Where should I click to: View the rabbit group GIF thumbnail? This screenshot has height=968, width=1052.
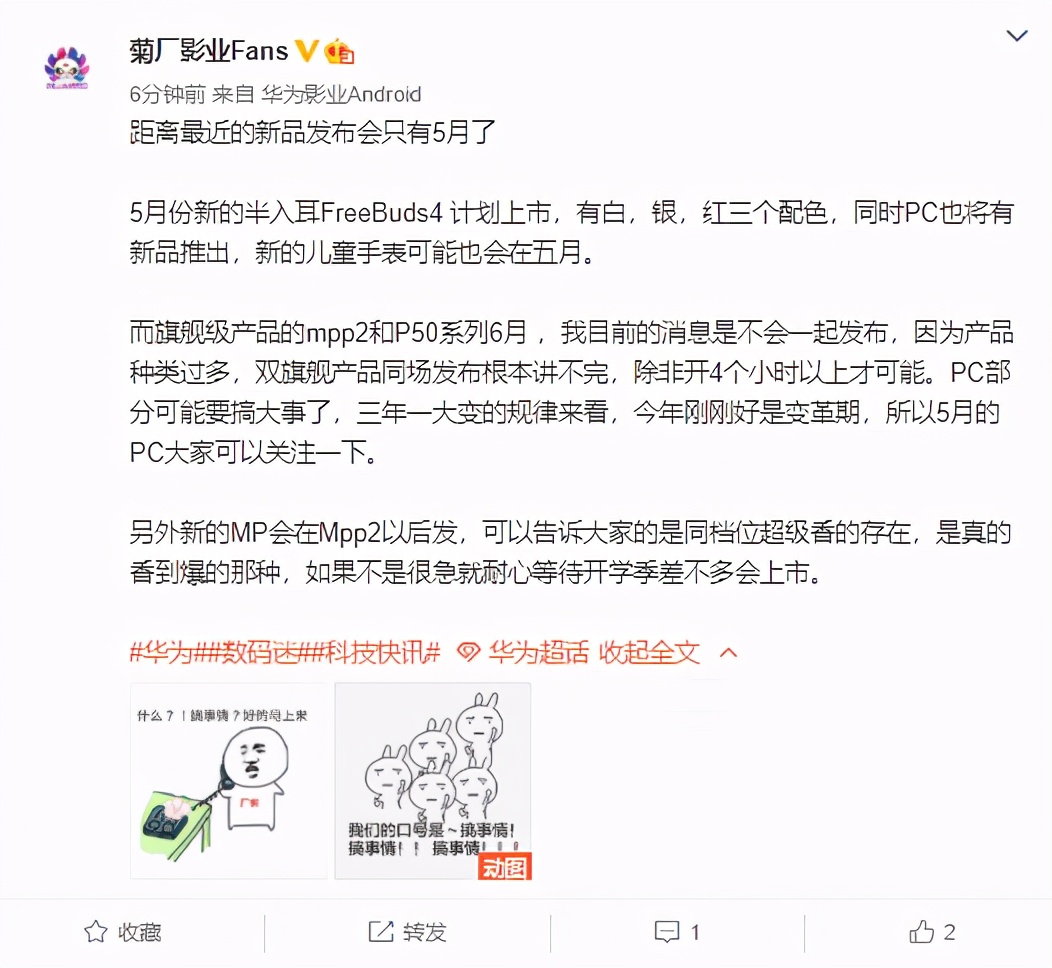pyautogui.click(x=433, y=781)
